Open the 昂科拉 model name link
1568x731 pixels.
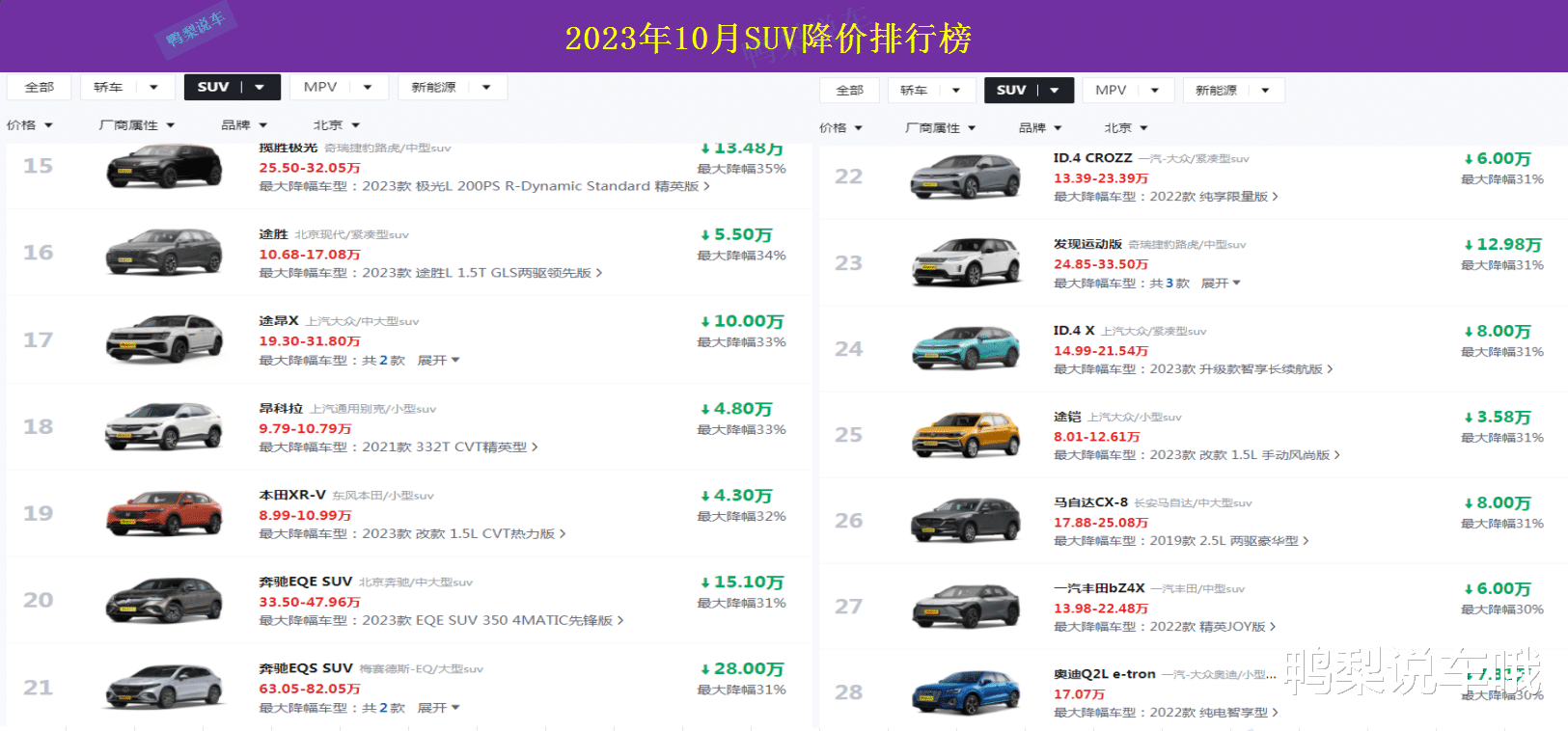coord(281,409)
